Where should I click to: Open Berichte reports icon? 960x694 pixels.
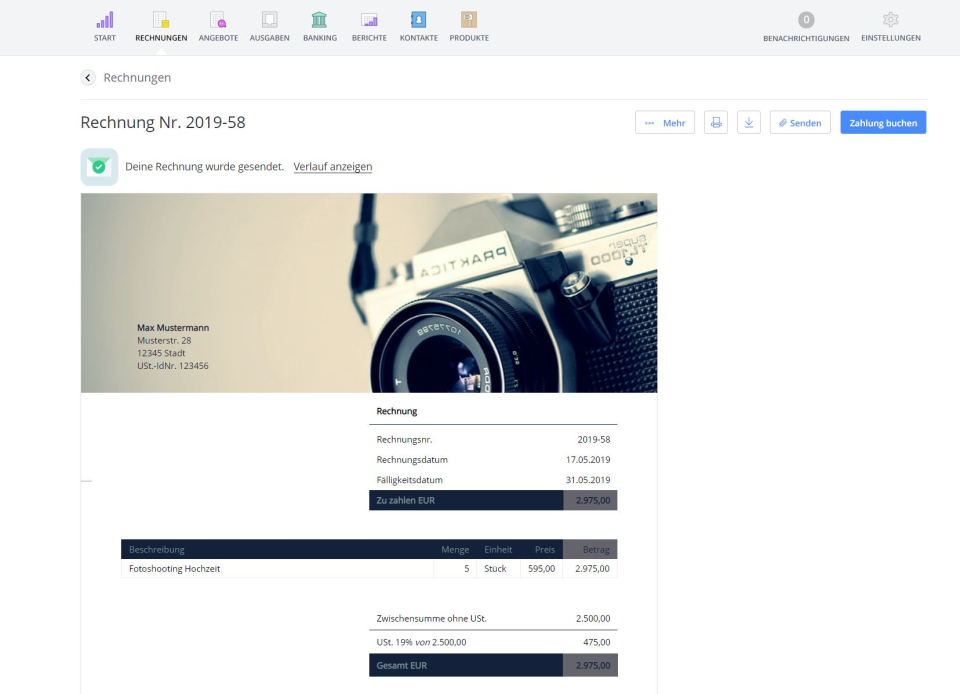369,20
